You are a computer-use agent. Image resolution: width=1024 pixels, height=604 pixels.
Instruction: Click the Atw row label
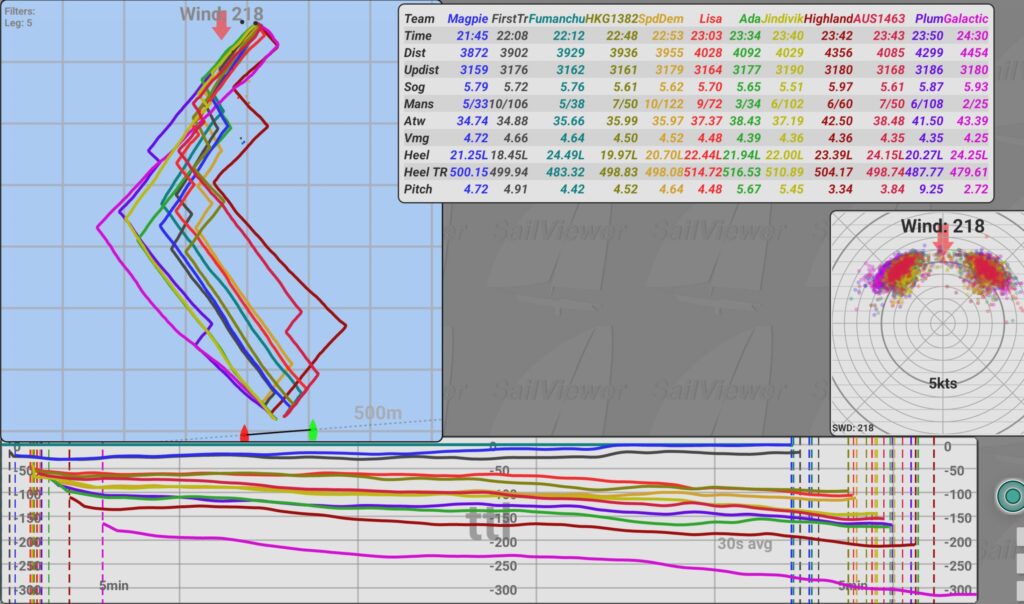click(x=414, y=121)
